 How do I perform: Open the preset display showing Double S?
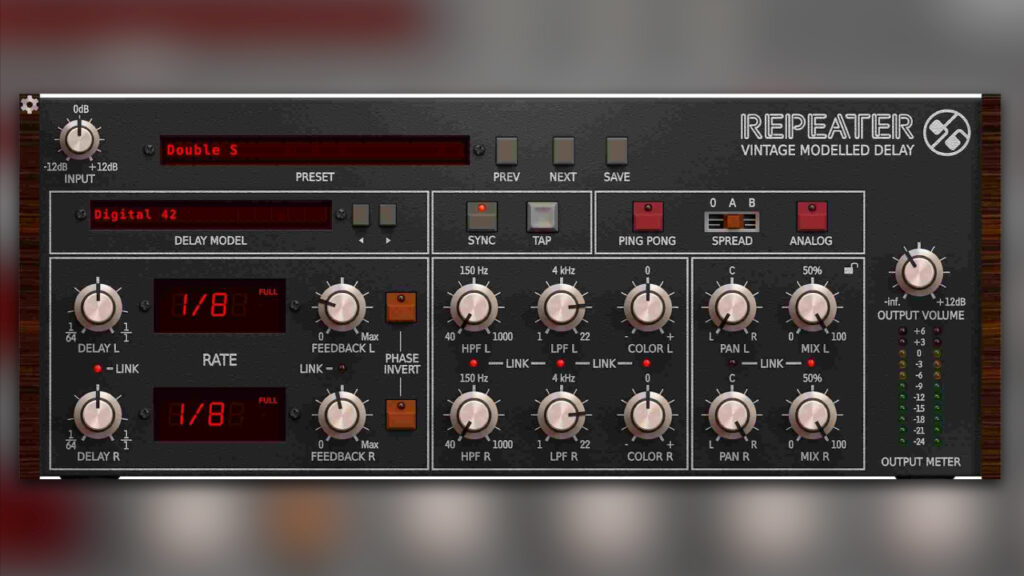point(315,150)
